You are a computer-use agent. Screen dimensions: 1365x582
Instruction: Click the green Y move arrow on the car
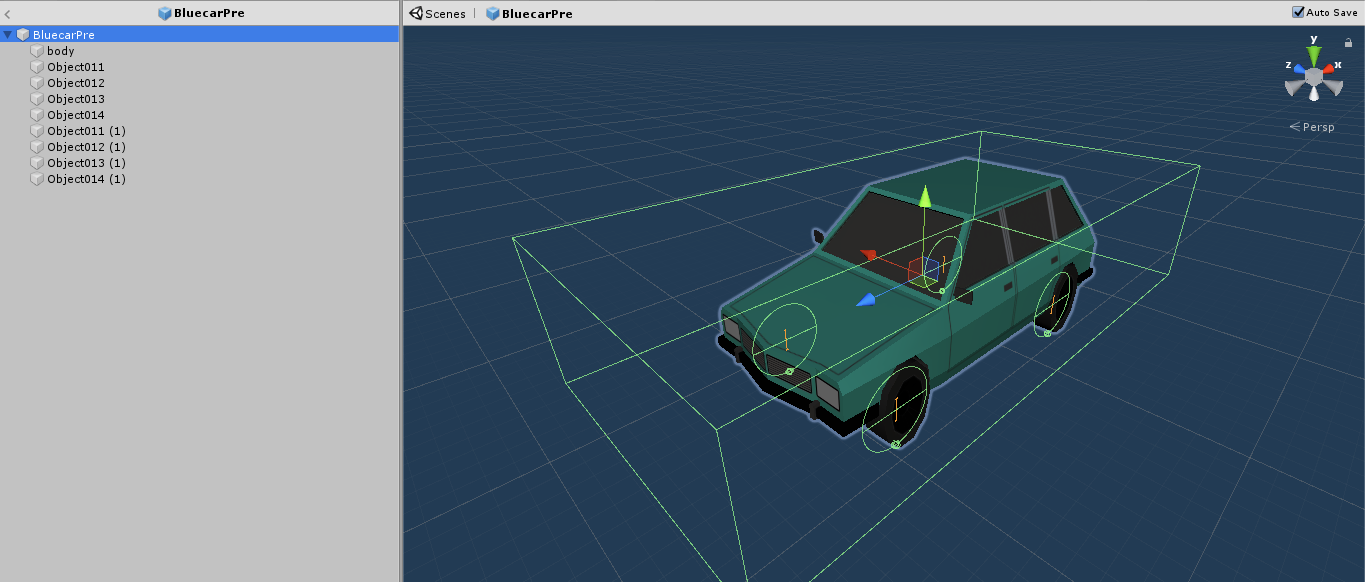925,195
